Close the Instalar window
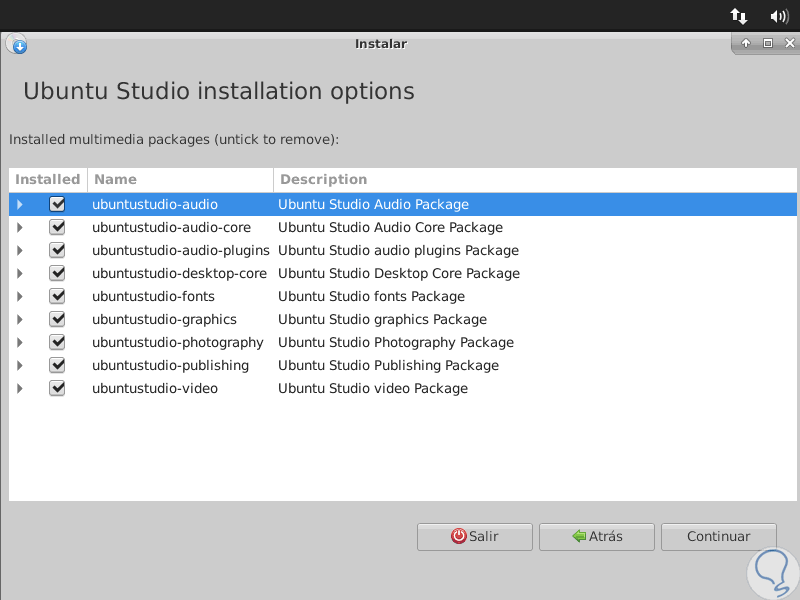The image size is (800, 600). pos(789,43)
